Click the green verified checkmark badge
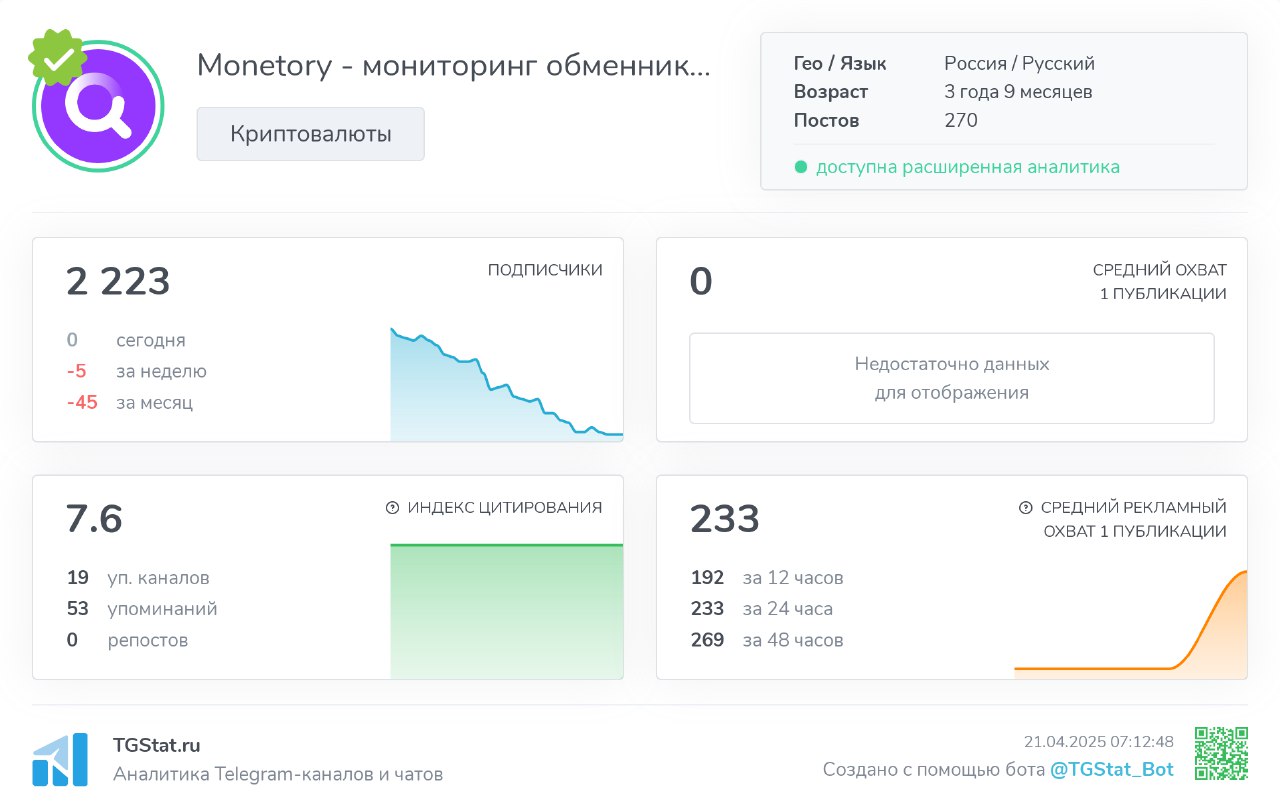This screenshot has width=1280, height=803. tap(56, 57)
